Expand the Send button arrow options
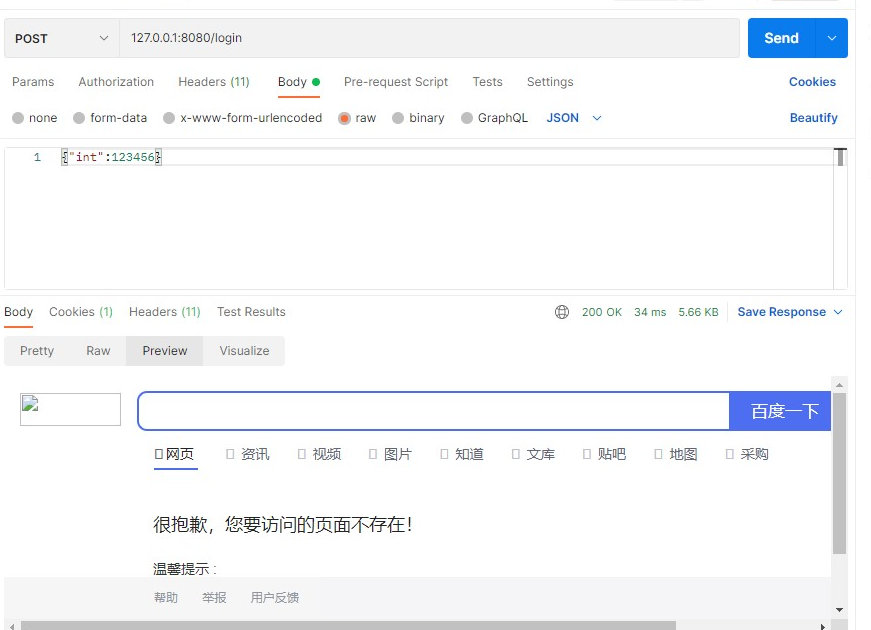The height and width of the screenshot is (630, 871). point(832,38)
